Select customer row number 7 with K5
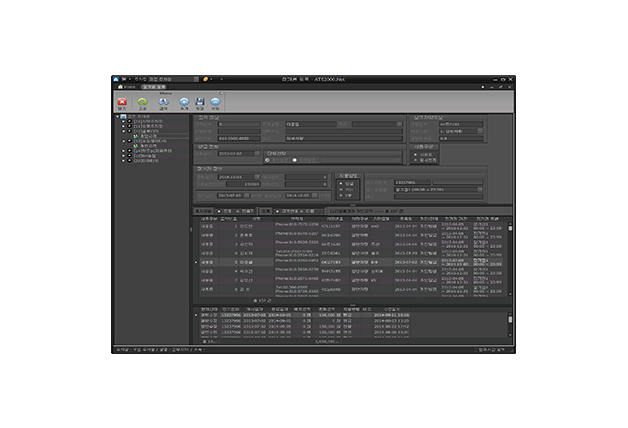Image resolution: width=628 pixels, height=428 pixels. 352,280
